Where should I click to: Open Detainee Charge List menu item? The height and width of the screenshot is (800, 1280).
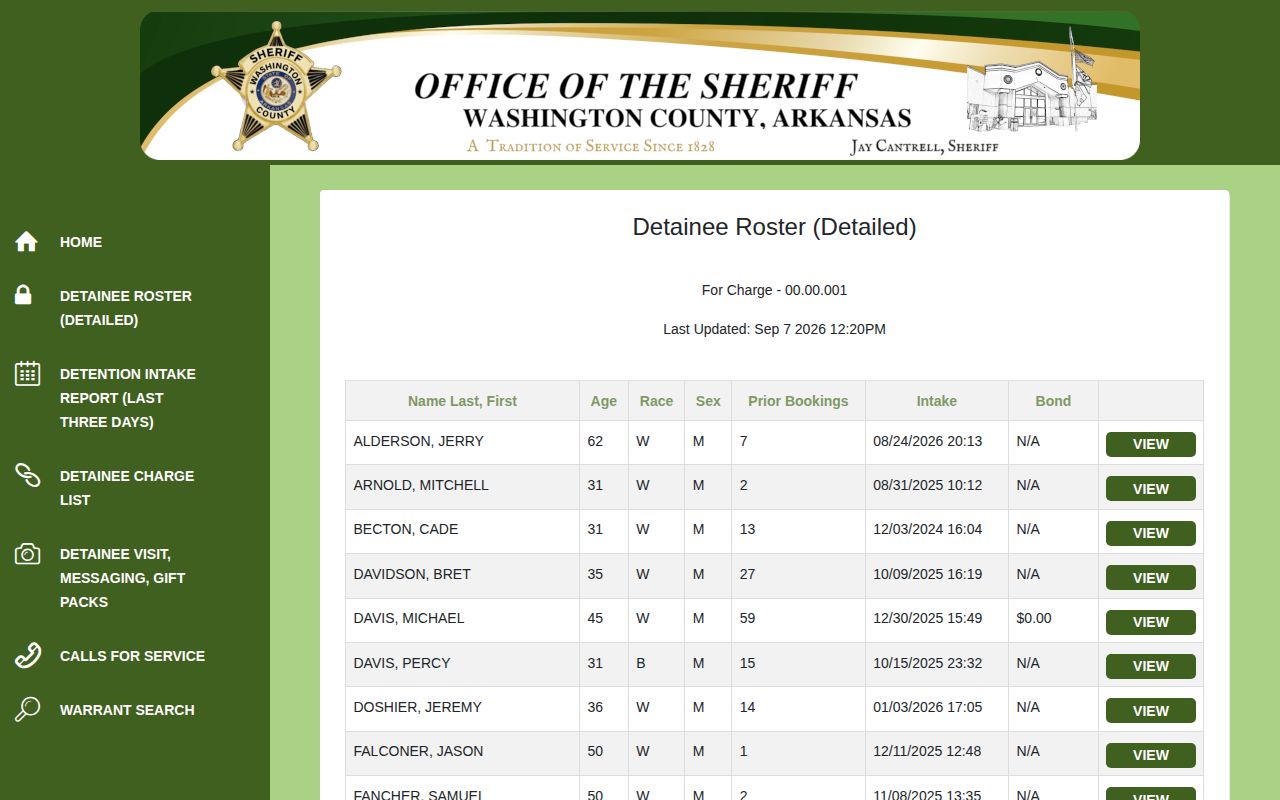tap(127, 488)
